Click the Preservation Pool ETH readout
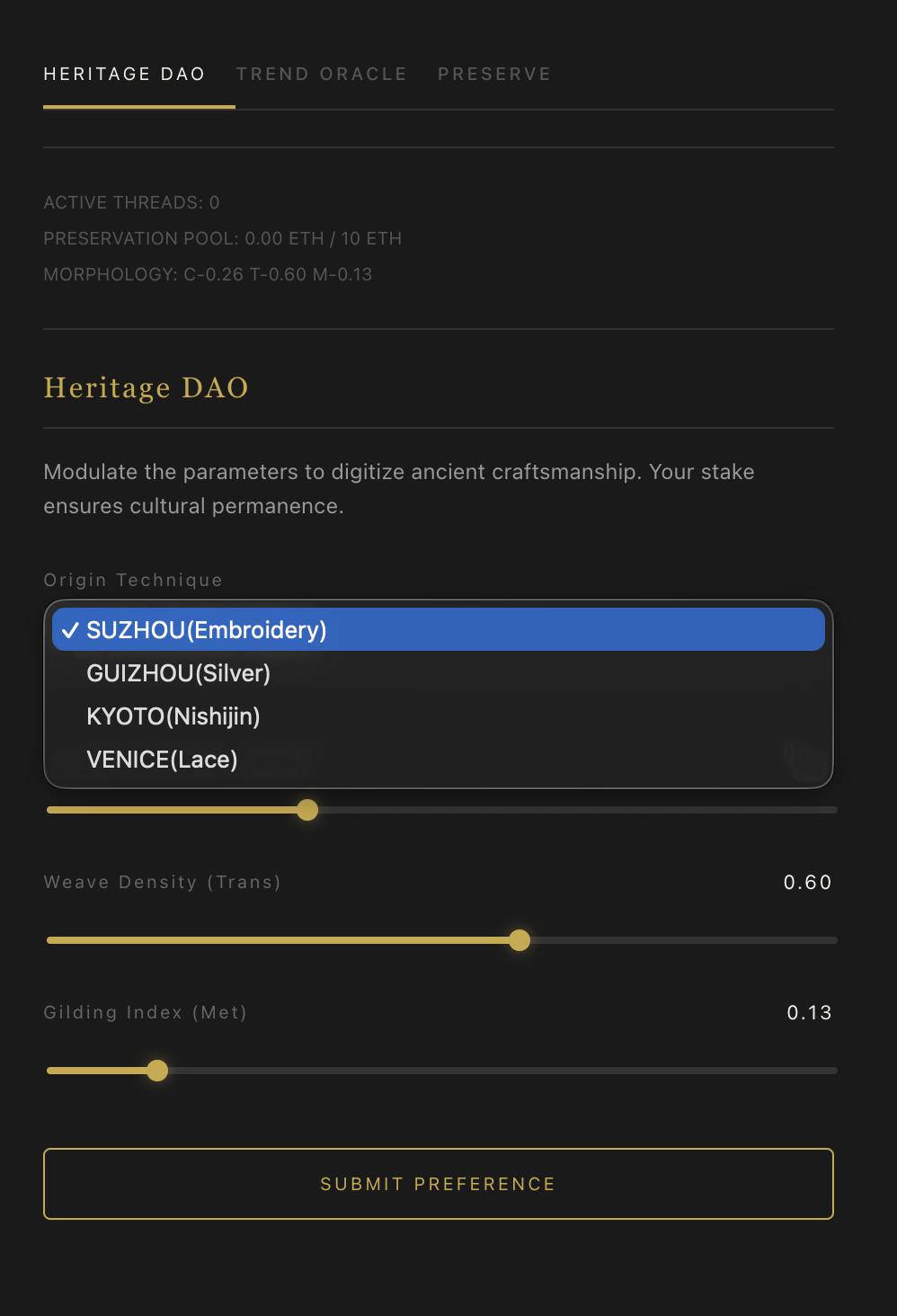Screen dimensions: 897x1316 tap(223, 239)
